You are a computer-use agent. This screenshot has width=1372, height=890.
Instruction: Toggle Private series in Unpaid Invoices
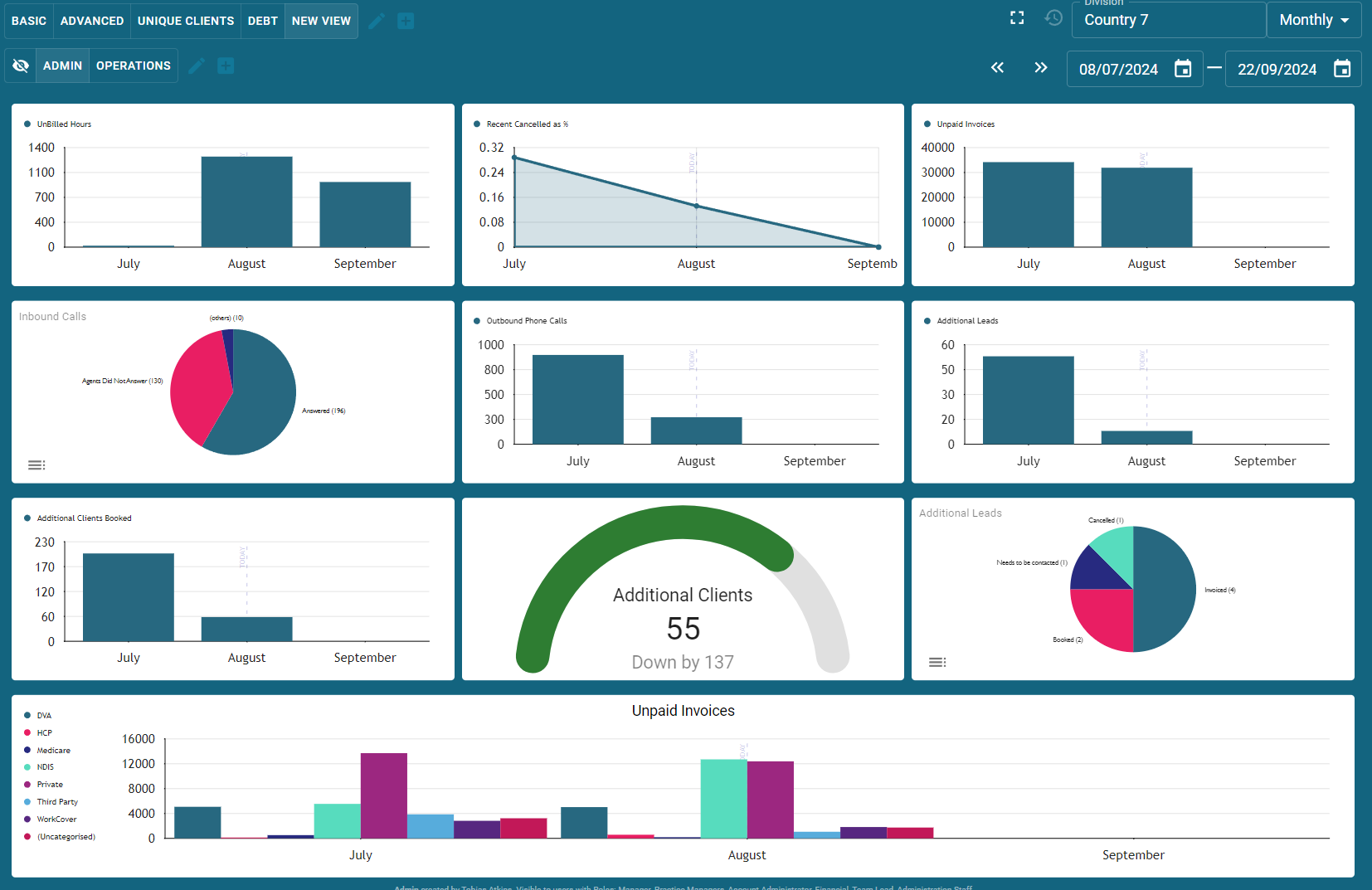coord(43,785)
